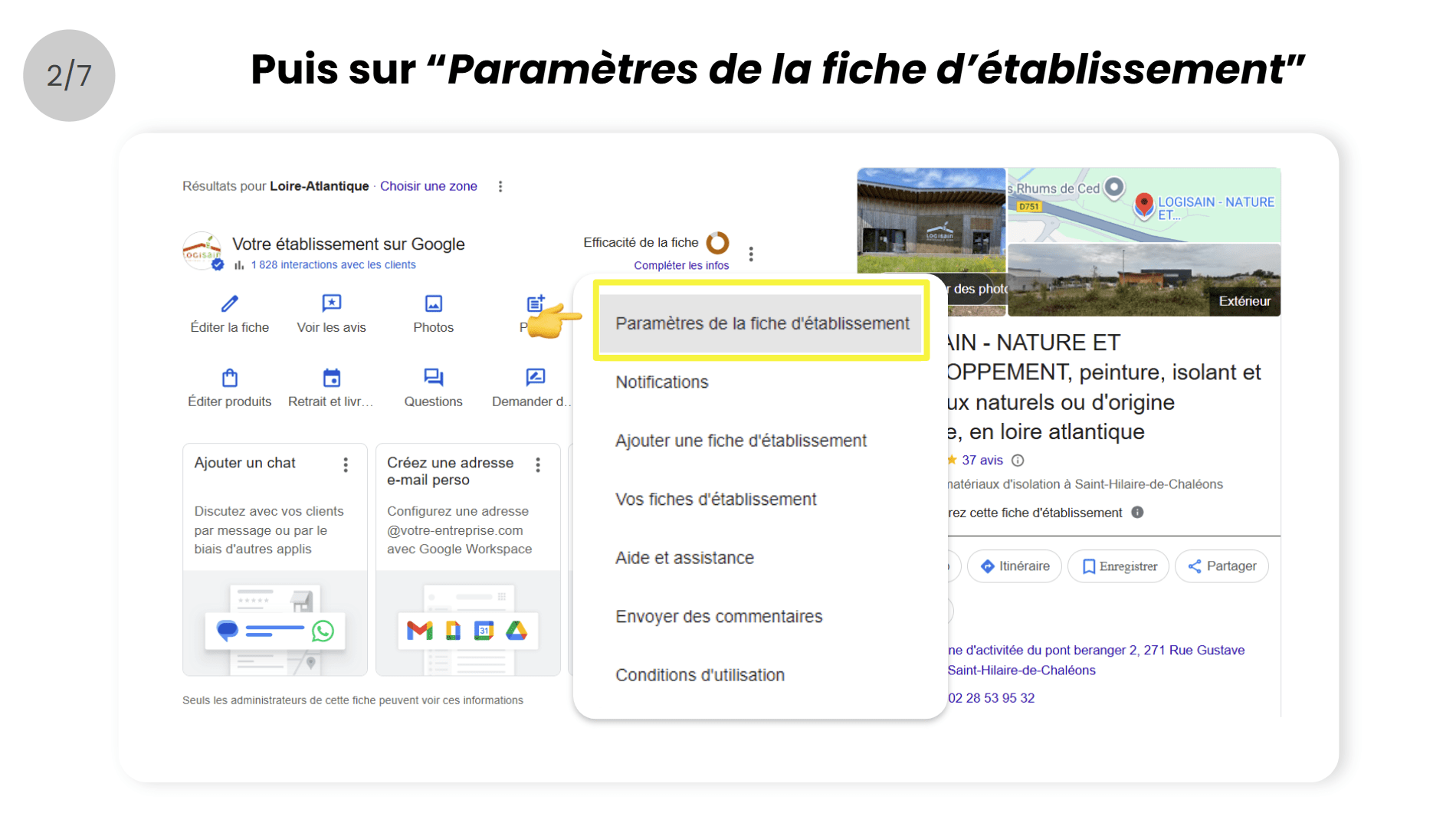Open Éditer produits shopping bag icon
The image size is (1456, 813).
229,378
